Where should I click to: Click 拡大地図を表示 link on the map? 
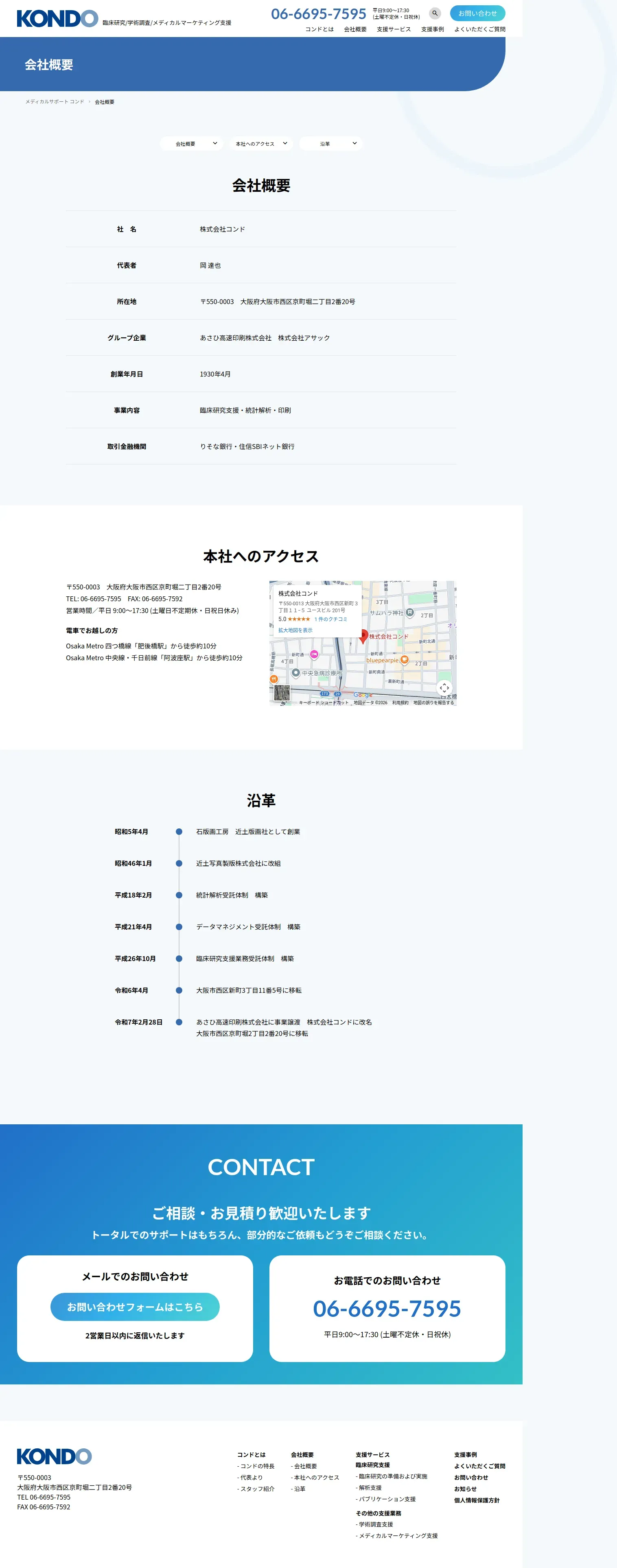click(295, 631)
